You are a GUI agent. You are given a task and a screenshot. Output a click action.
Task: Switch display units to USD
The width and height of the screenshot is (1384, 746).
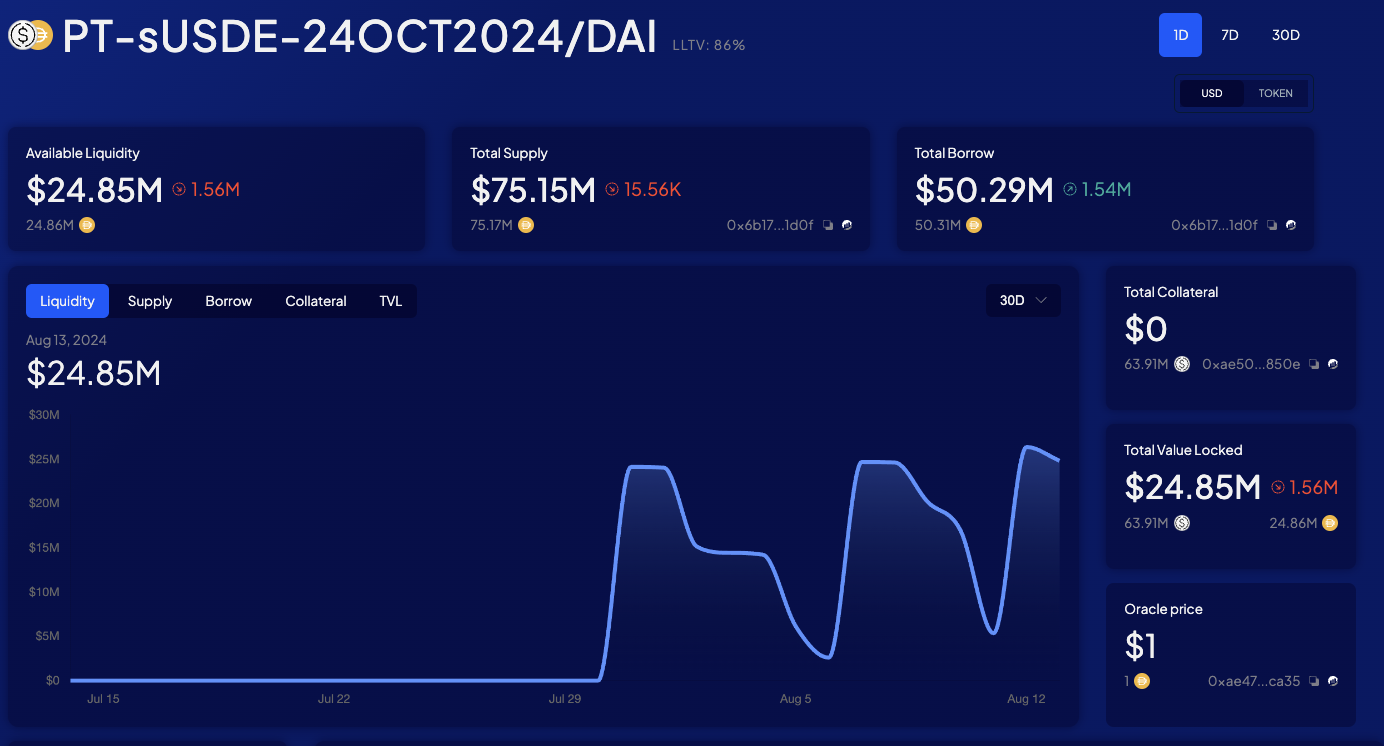(x=1211, y=93)
